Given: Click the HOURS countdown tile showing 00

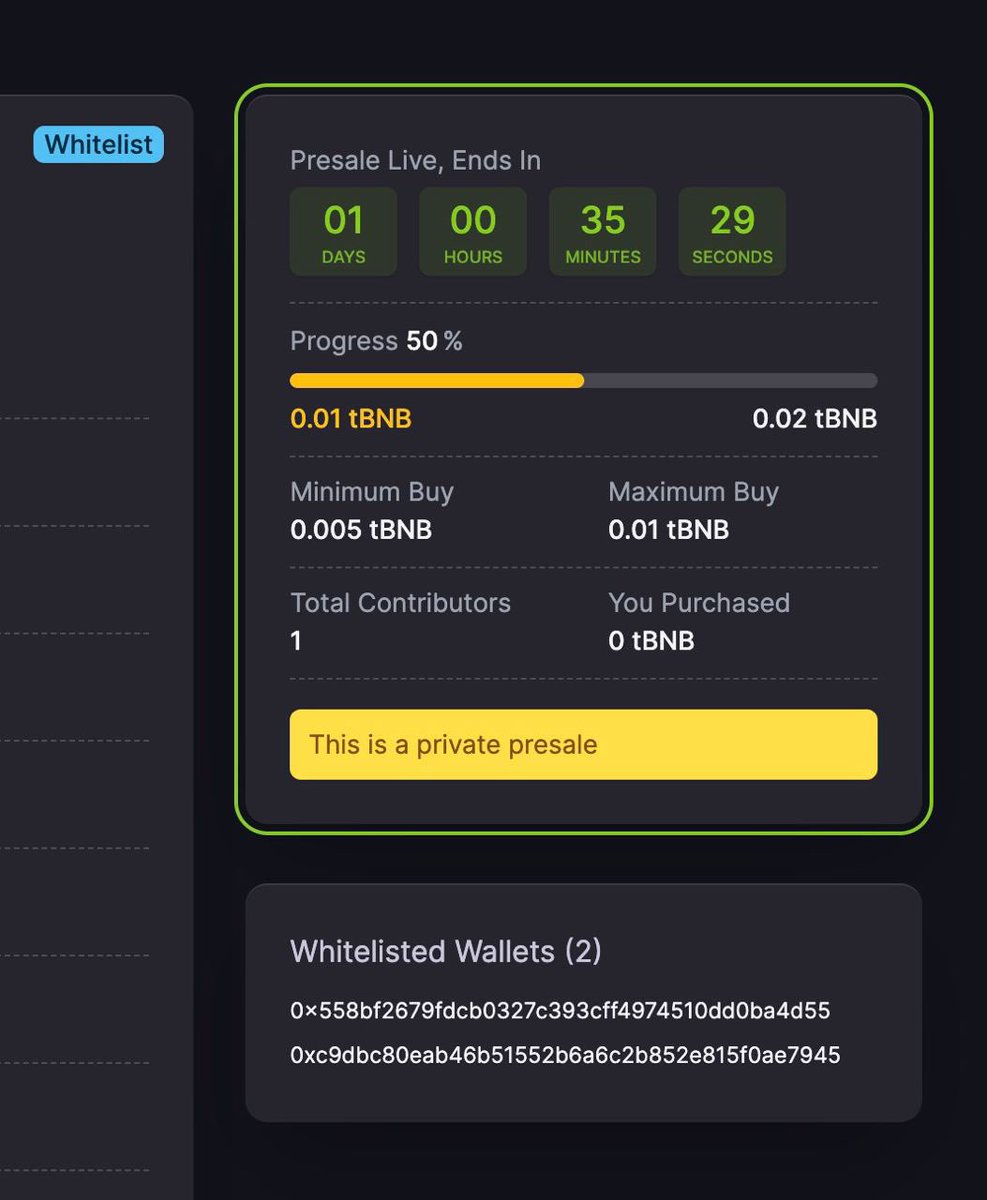Looking at the screenshot, I should tap(472, 231).
